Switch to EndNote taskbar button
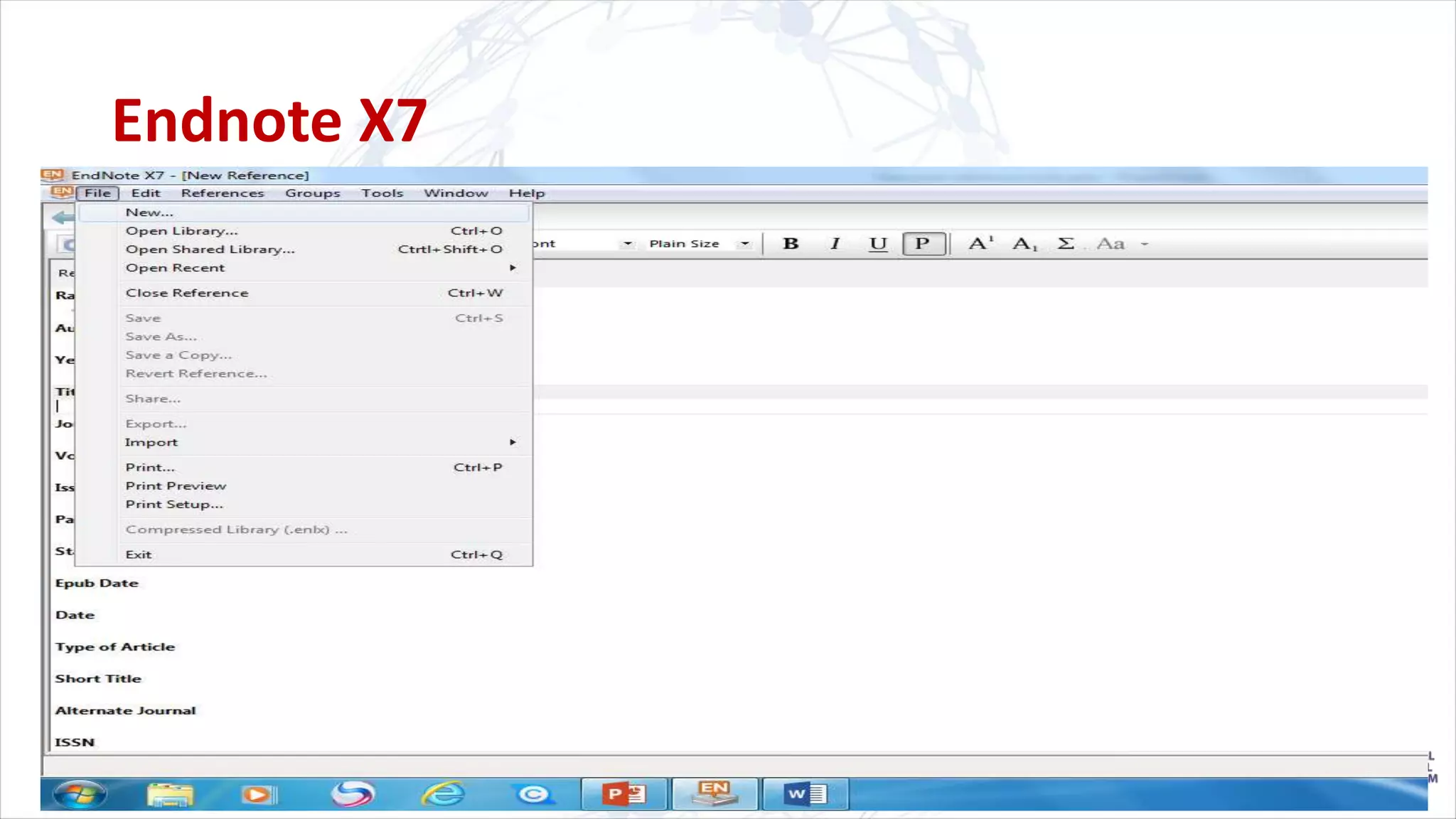Screen dimensions: 1456x819 pos(715,794)
